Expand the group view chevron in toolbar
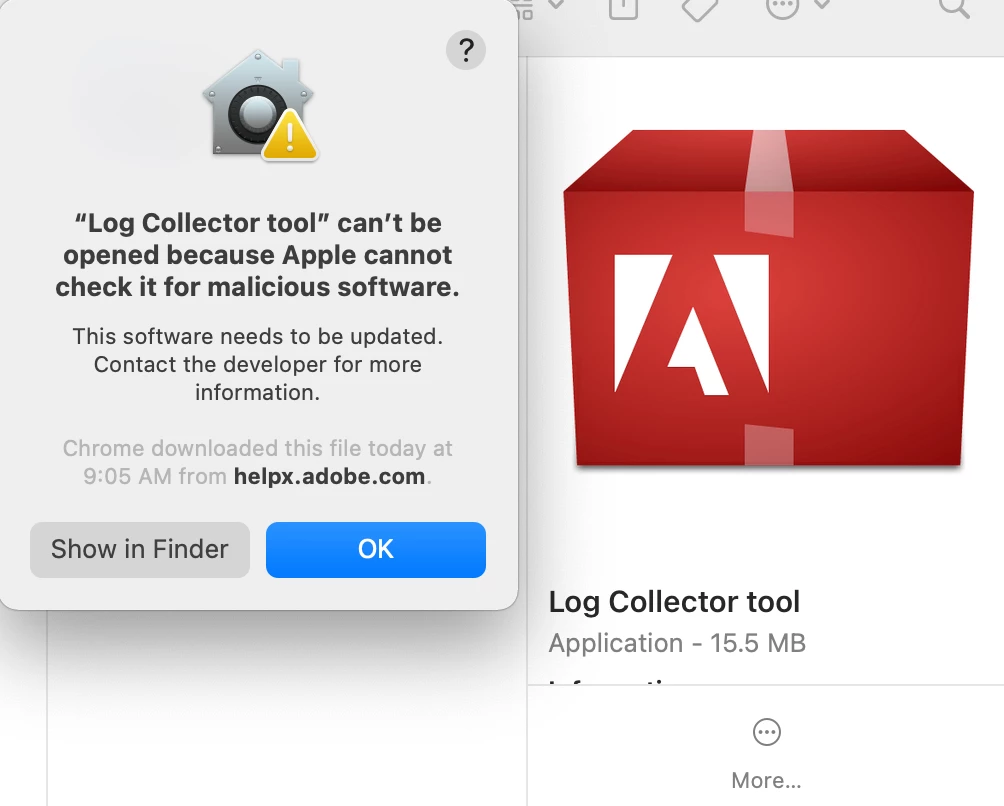This screenshot has height=806, width=1004. pos(556,5)
